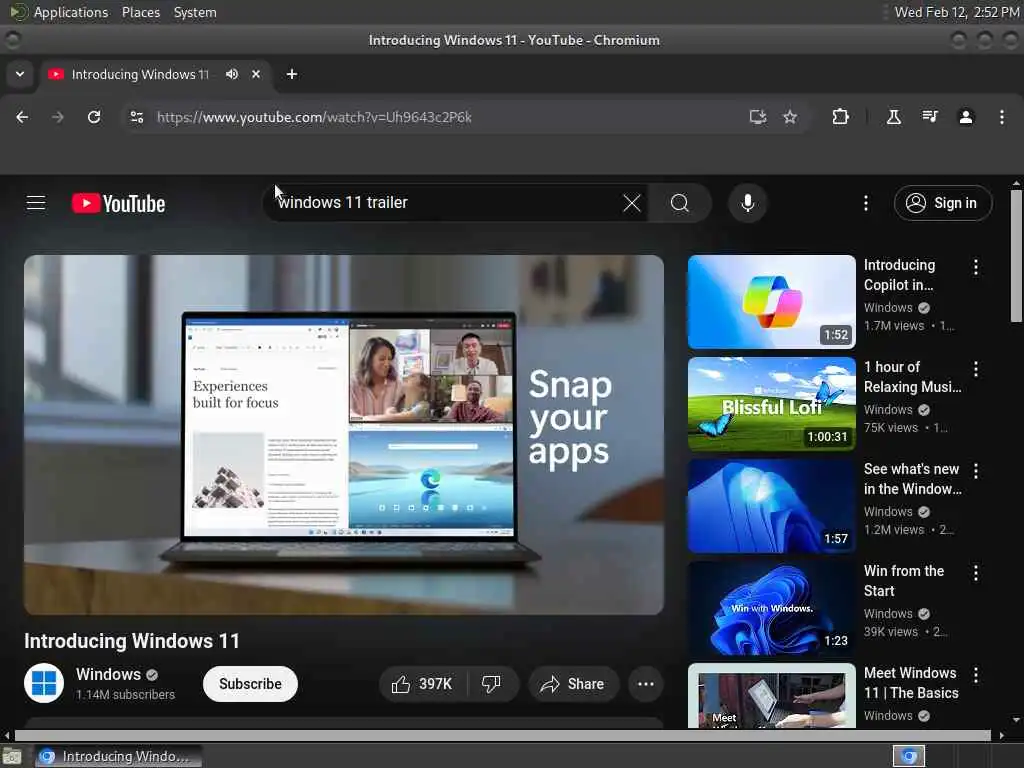Click the workspace switcher in bottom panel
Screen dimensions: 1024x768
[x=908, y=756]
